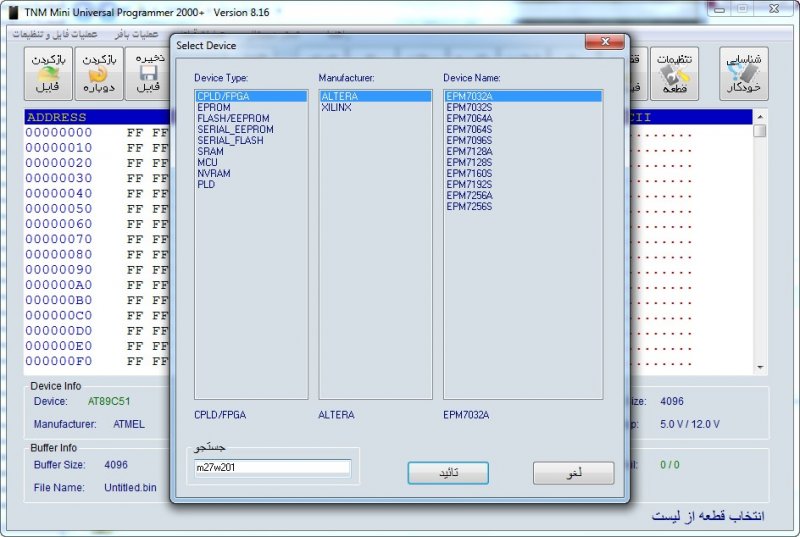Image resolution: width=800 pixels, height=537 pixels.
Task: Click search field containing m27w201
Action: coord(272,468)
